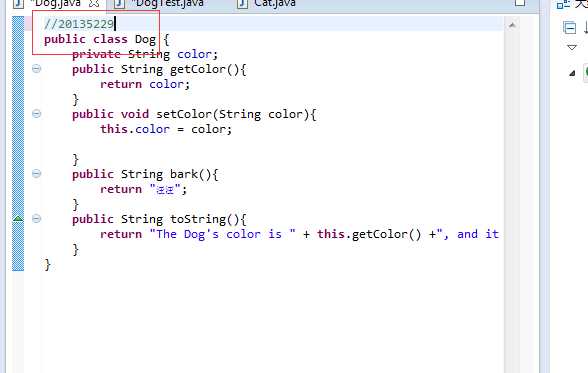This screenshot has width=588, height=373.
Task: Switch to the DogTest.java tab
Action: pos(168,3)
